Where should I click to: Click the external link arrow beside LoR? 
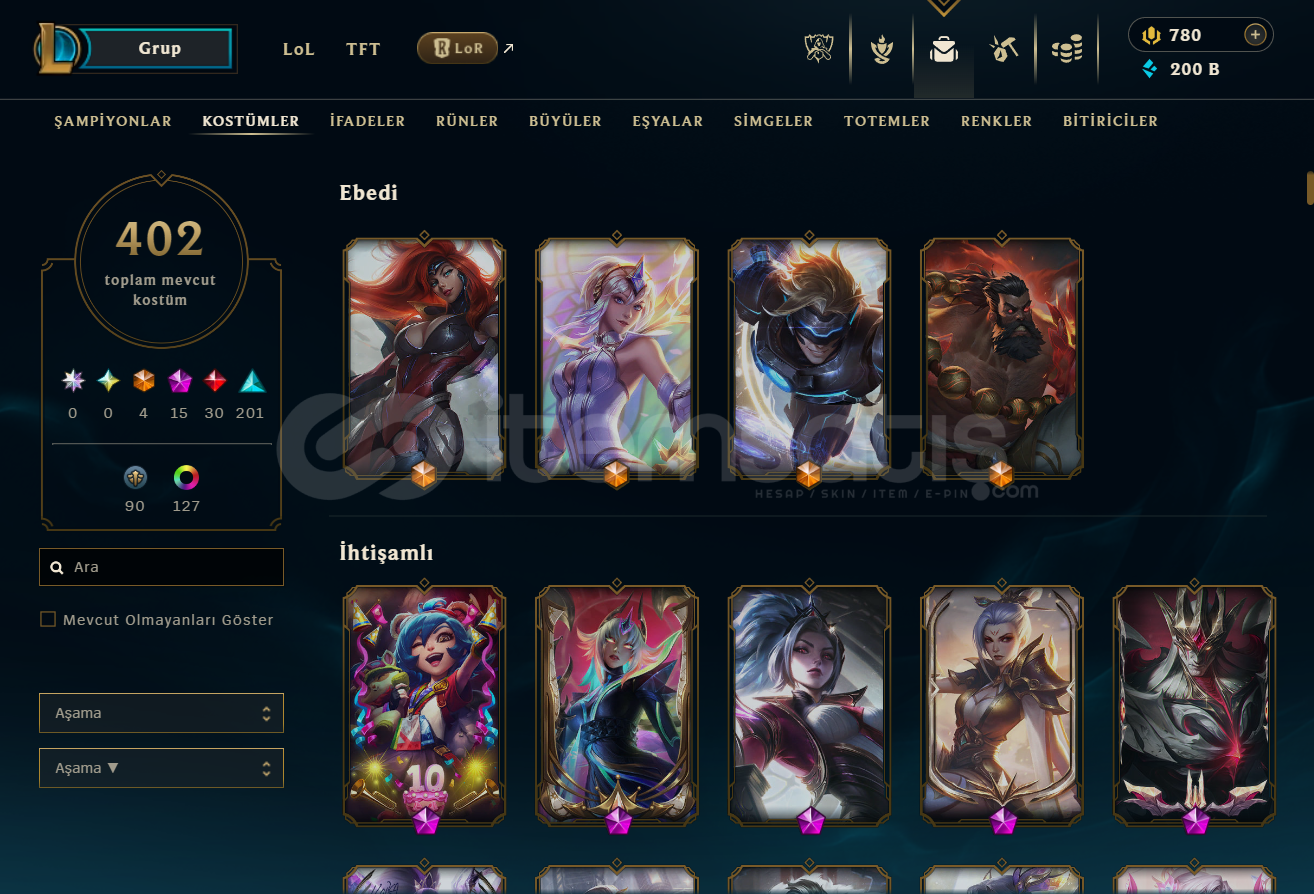click(509, 48)
